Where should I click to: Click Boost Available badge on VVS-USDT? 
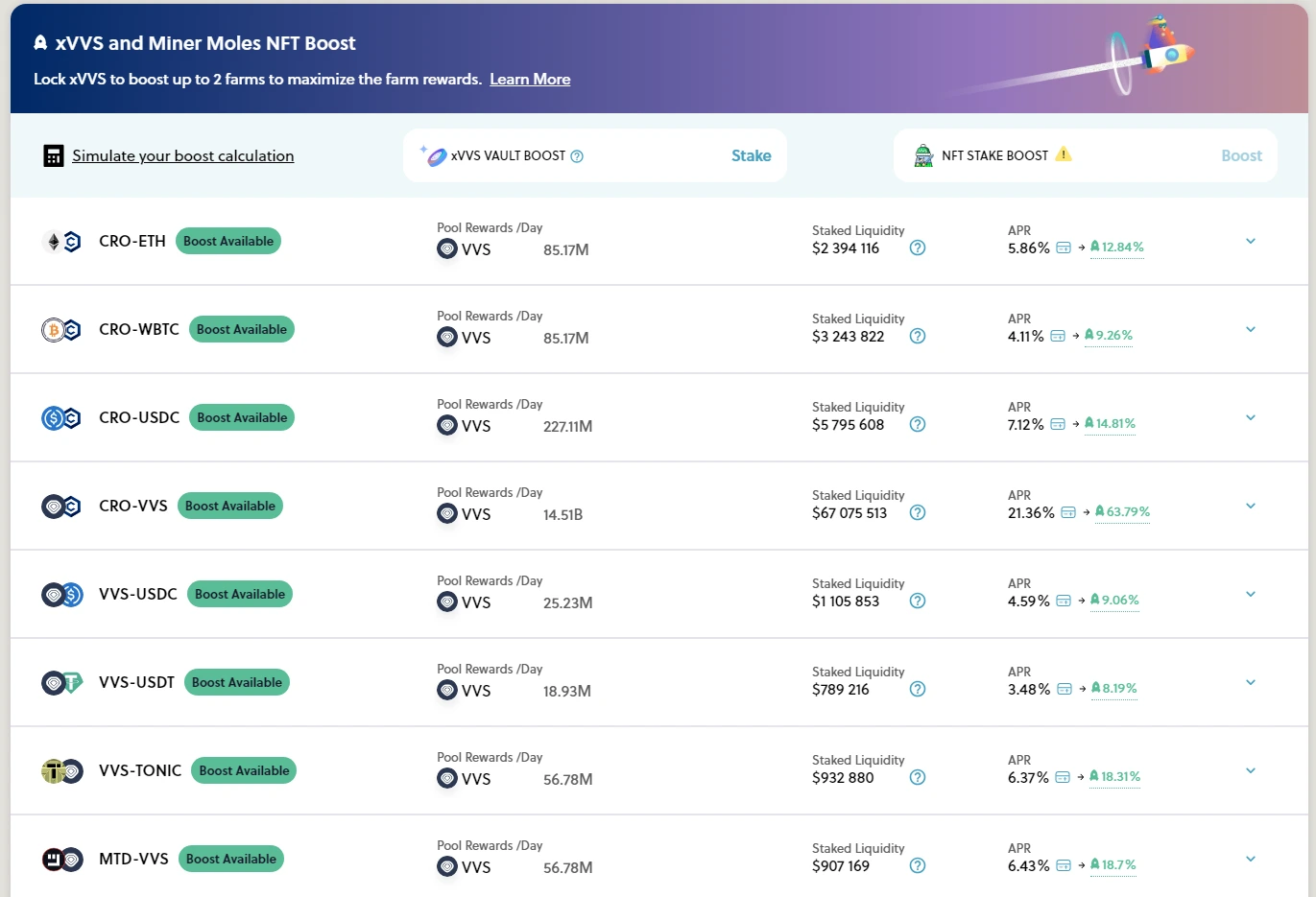point(237,683)
